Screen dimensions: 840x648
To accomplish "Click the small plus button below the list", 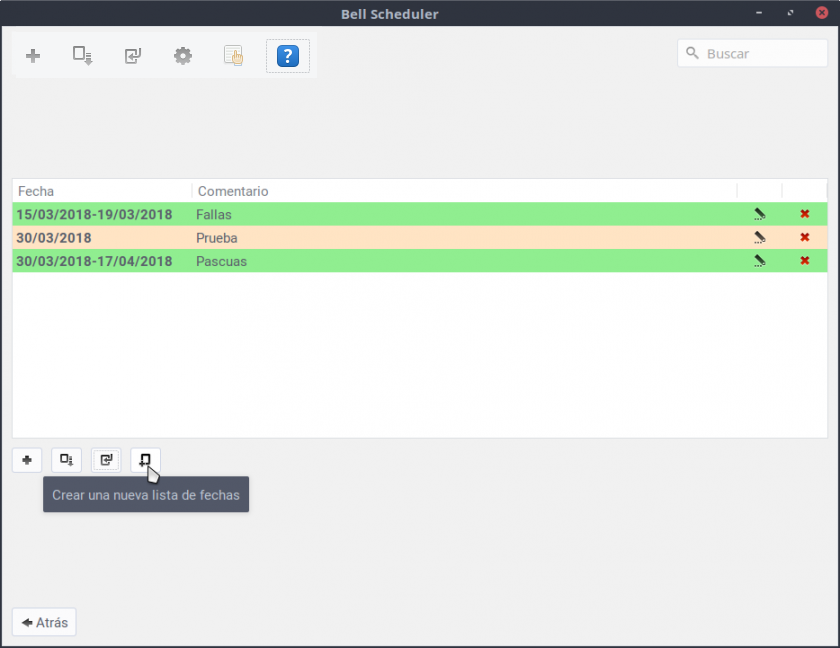I will [x=27, y=460].
